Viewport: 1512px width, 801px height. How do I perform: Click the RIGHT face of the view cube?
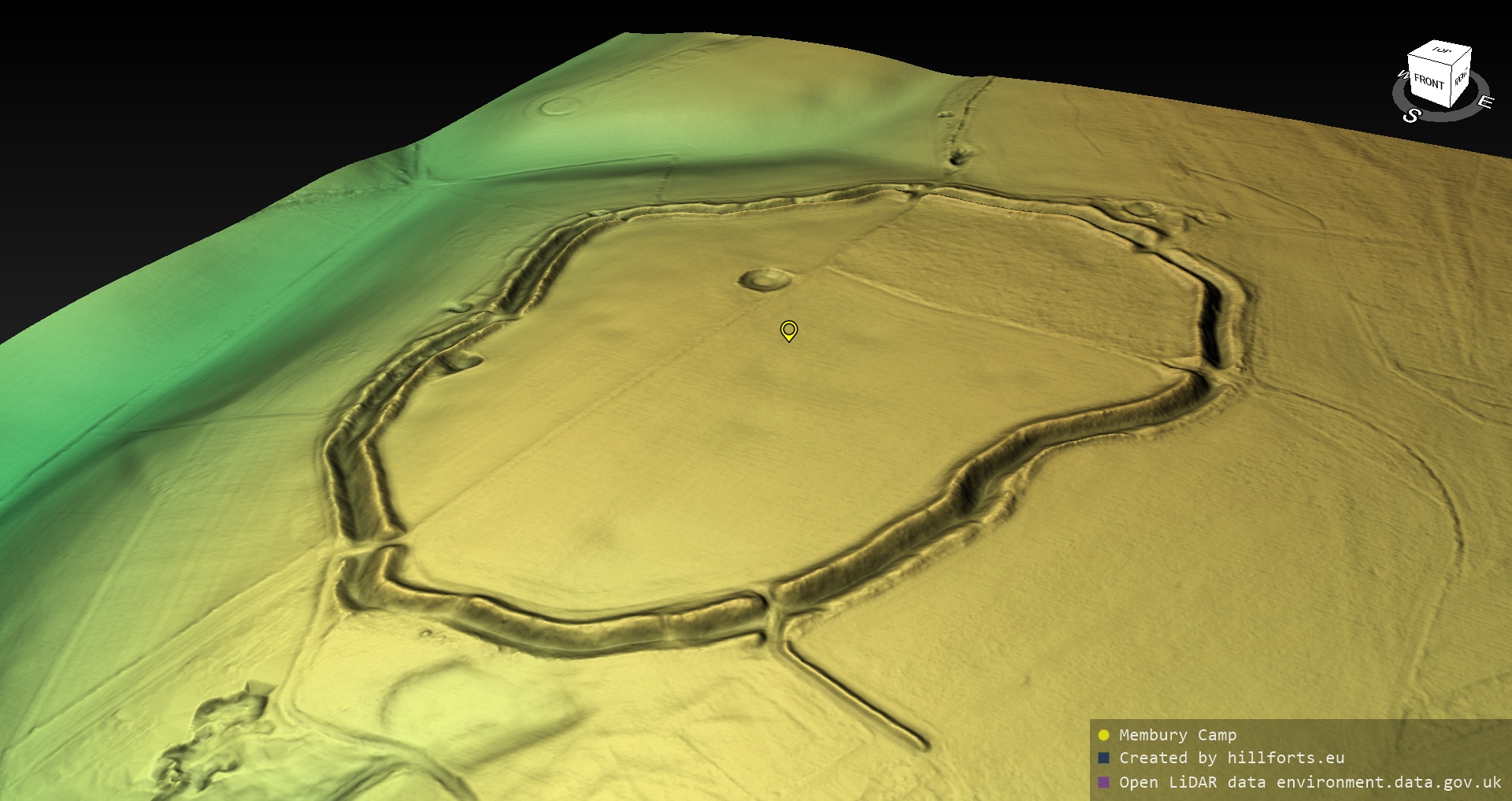click(1461, 78)
